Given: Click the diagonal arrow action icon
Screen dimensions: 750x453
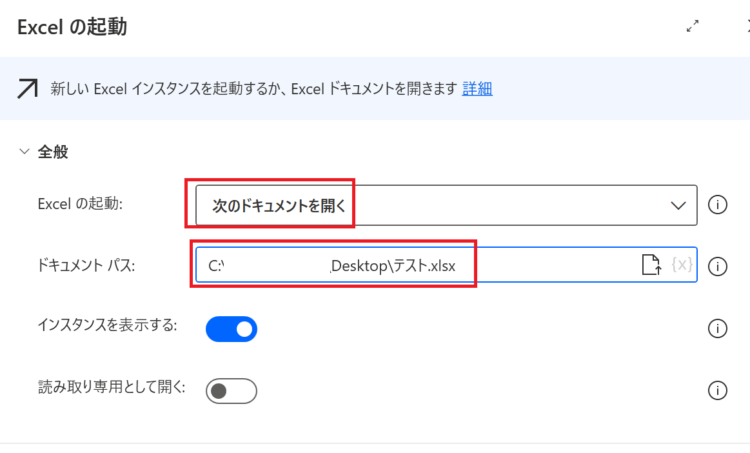Looking at the screenshot, I should click(x=27, y=89).
